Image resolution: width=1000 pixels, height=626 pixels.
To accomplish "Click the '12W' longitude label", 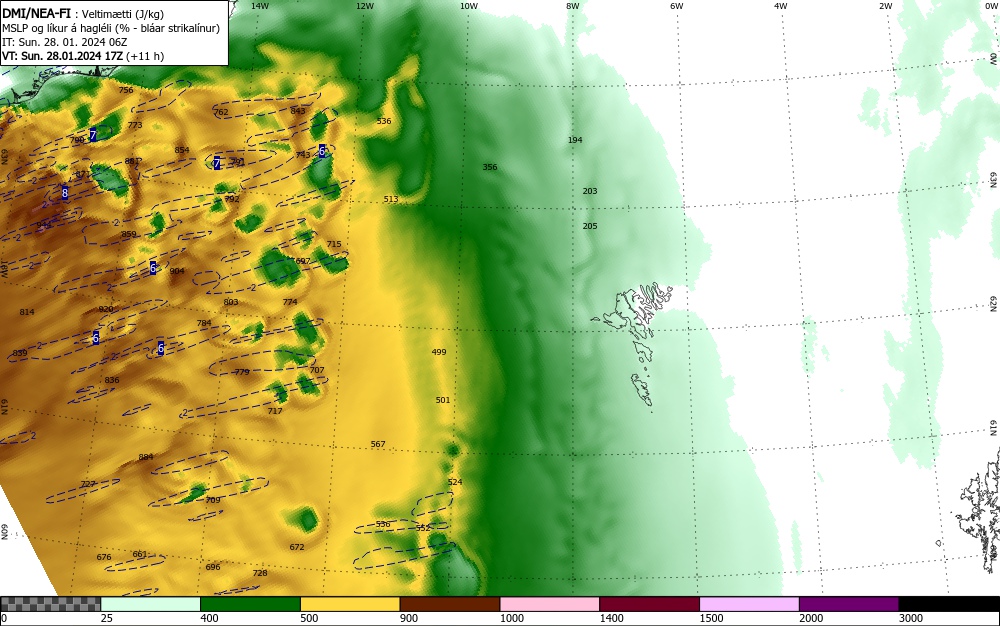I will pos(364,6).
